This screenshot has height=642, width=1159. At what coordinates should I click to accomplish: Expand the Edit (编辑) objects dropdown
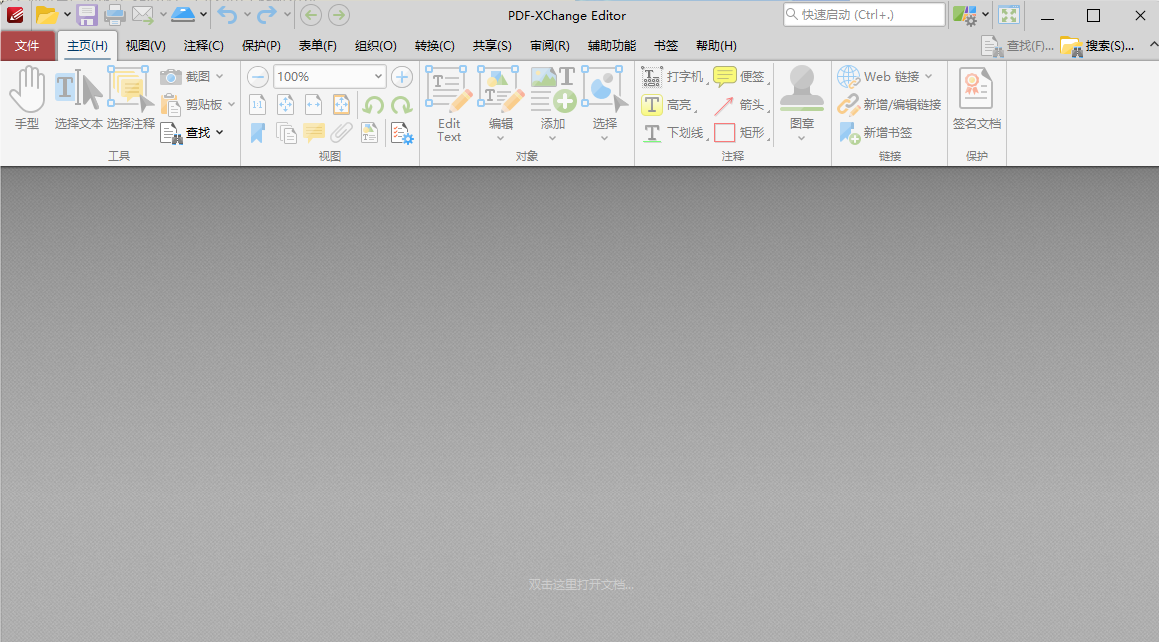pyautogui.click(x=500, y=138)
